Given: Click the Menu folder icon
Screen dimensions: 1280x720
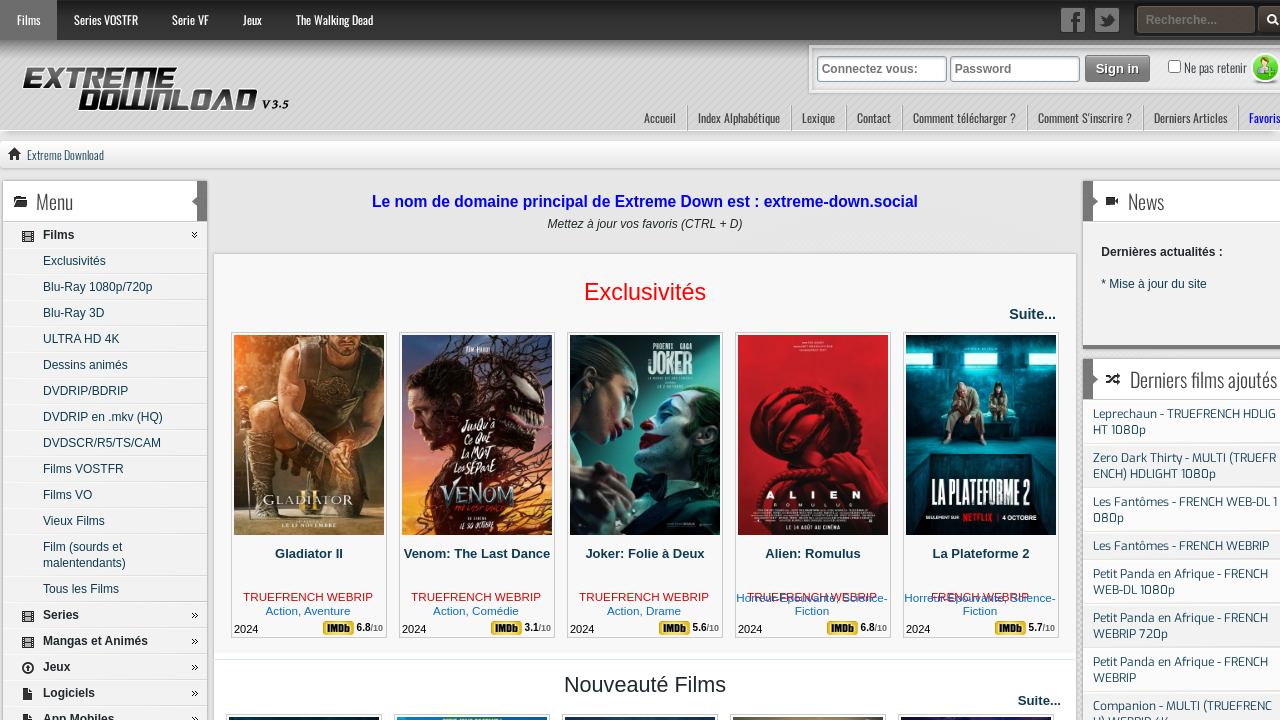Looking at the screenshot, I should click(20, 202).
